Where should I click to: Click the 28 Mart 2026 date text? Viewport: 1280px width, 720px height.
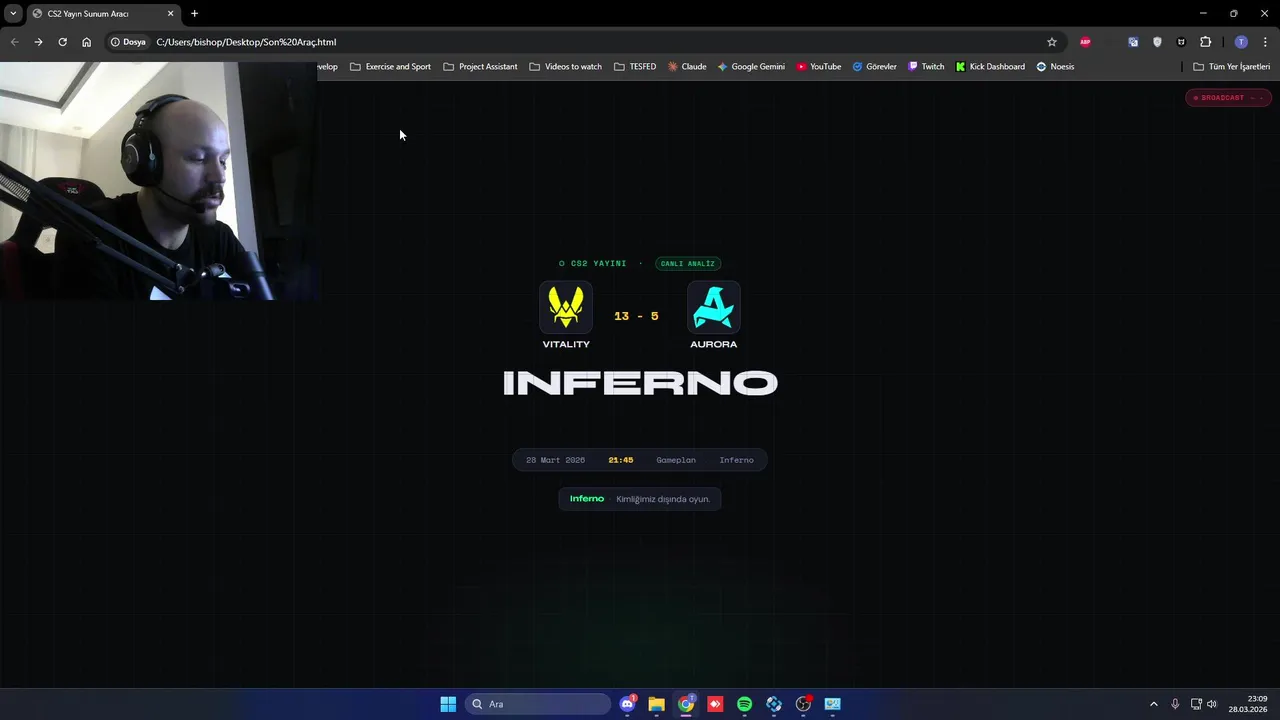tap(555, 460)
